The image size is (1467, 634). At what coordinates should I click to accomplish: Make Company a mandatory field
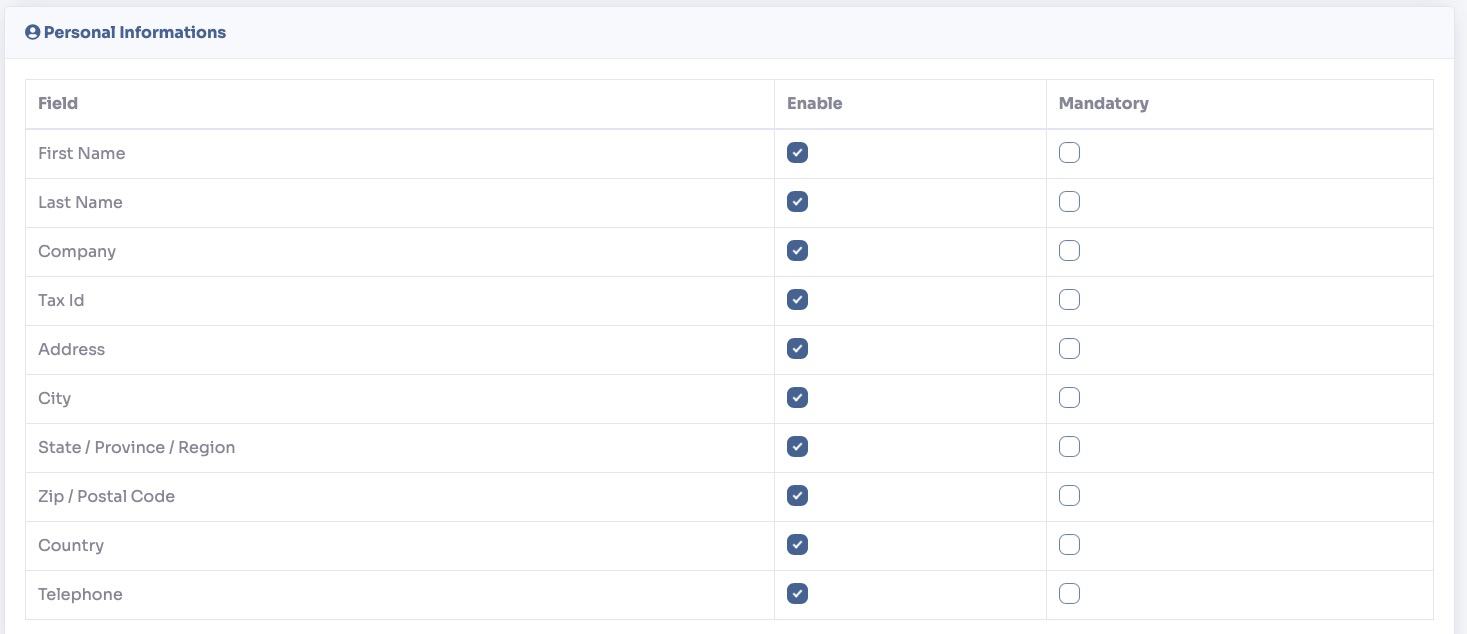click(1069, 250)
